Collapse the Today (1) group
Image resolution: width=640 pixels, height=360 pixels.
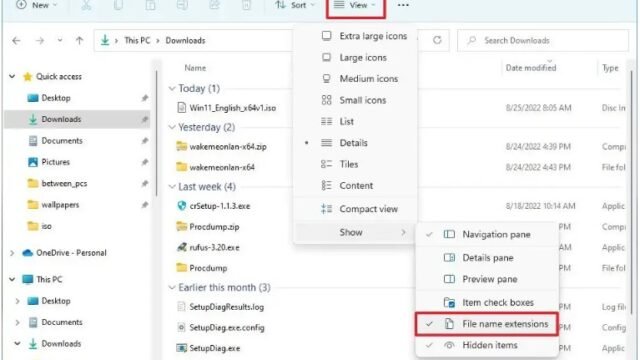coord(172,88)
